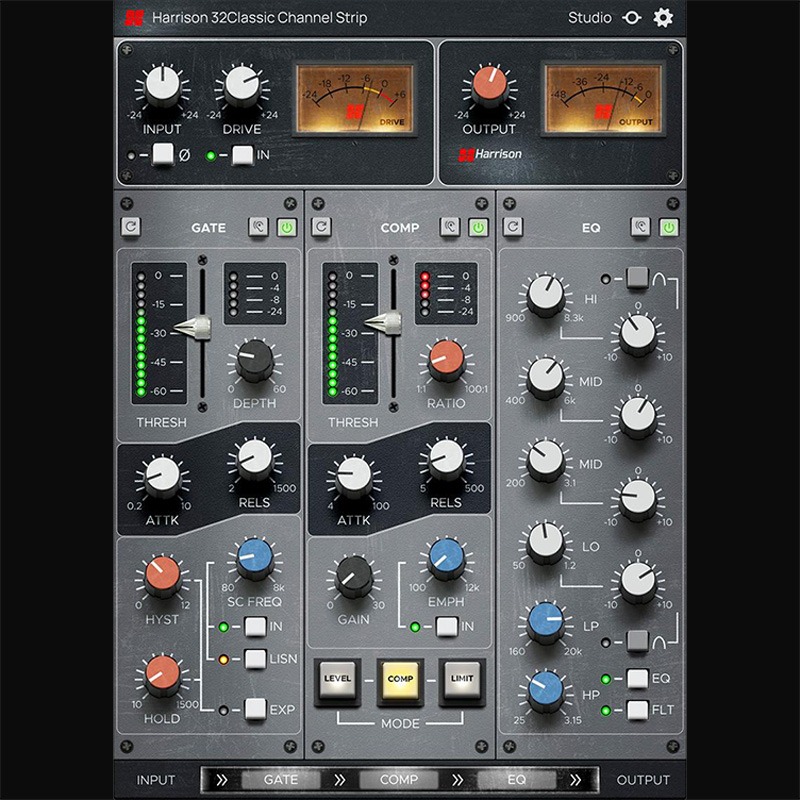Toggle the FLT filter button
This screenshot has height=800, width=800.
[x=637, y=710]
